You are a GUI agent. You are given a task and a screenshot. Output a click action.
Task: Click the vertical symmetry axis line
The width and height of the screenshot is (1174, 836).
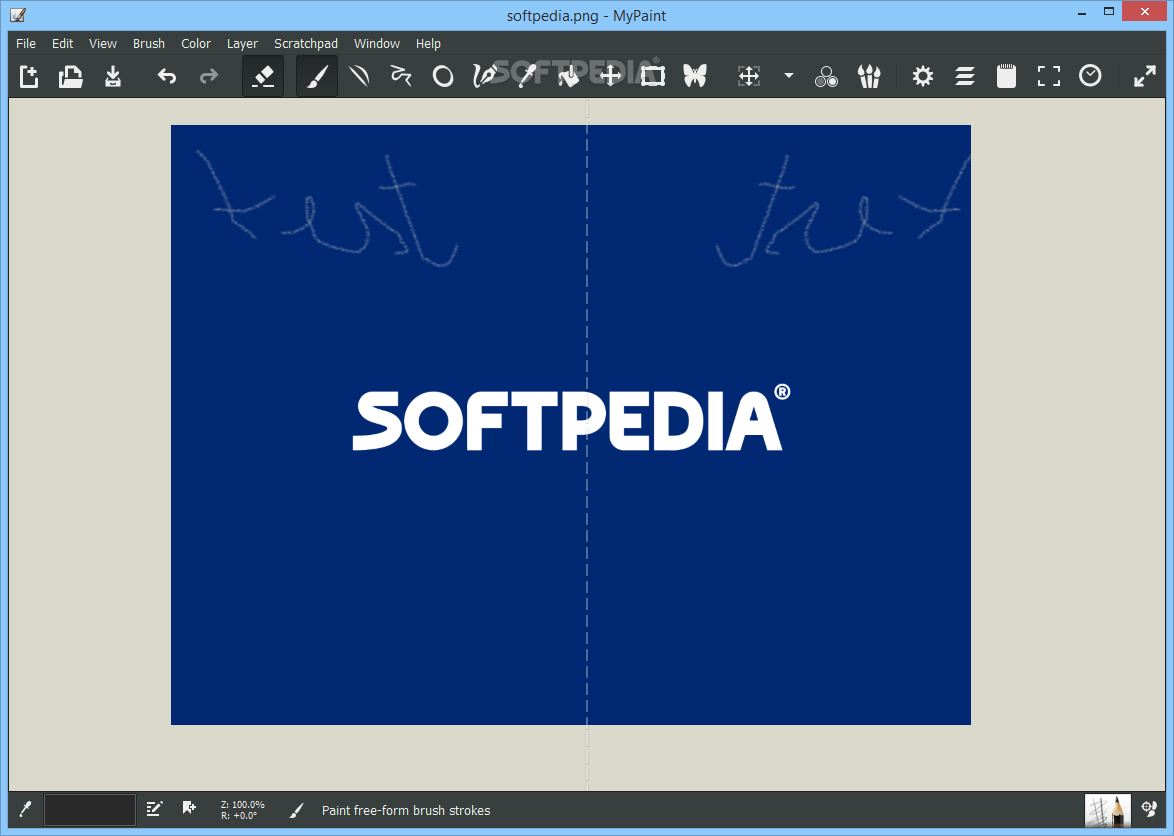(587, 445)
